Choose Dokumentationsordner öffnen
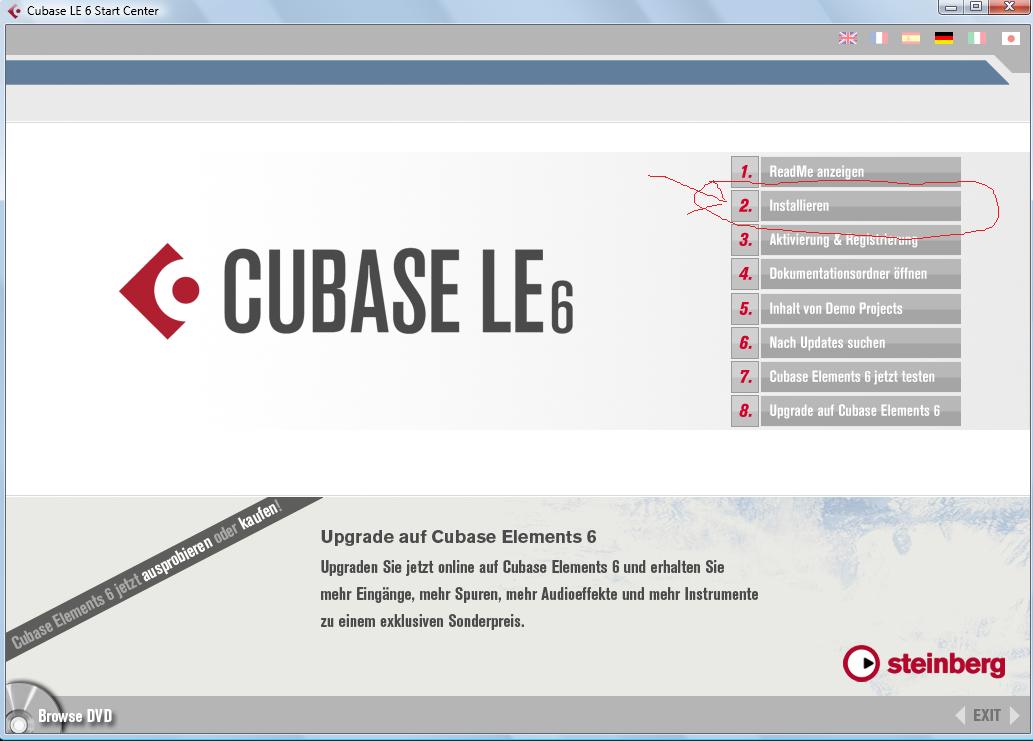1033x741 pixels. 860,274
